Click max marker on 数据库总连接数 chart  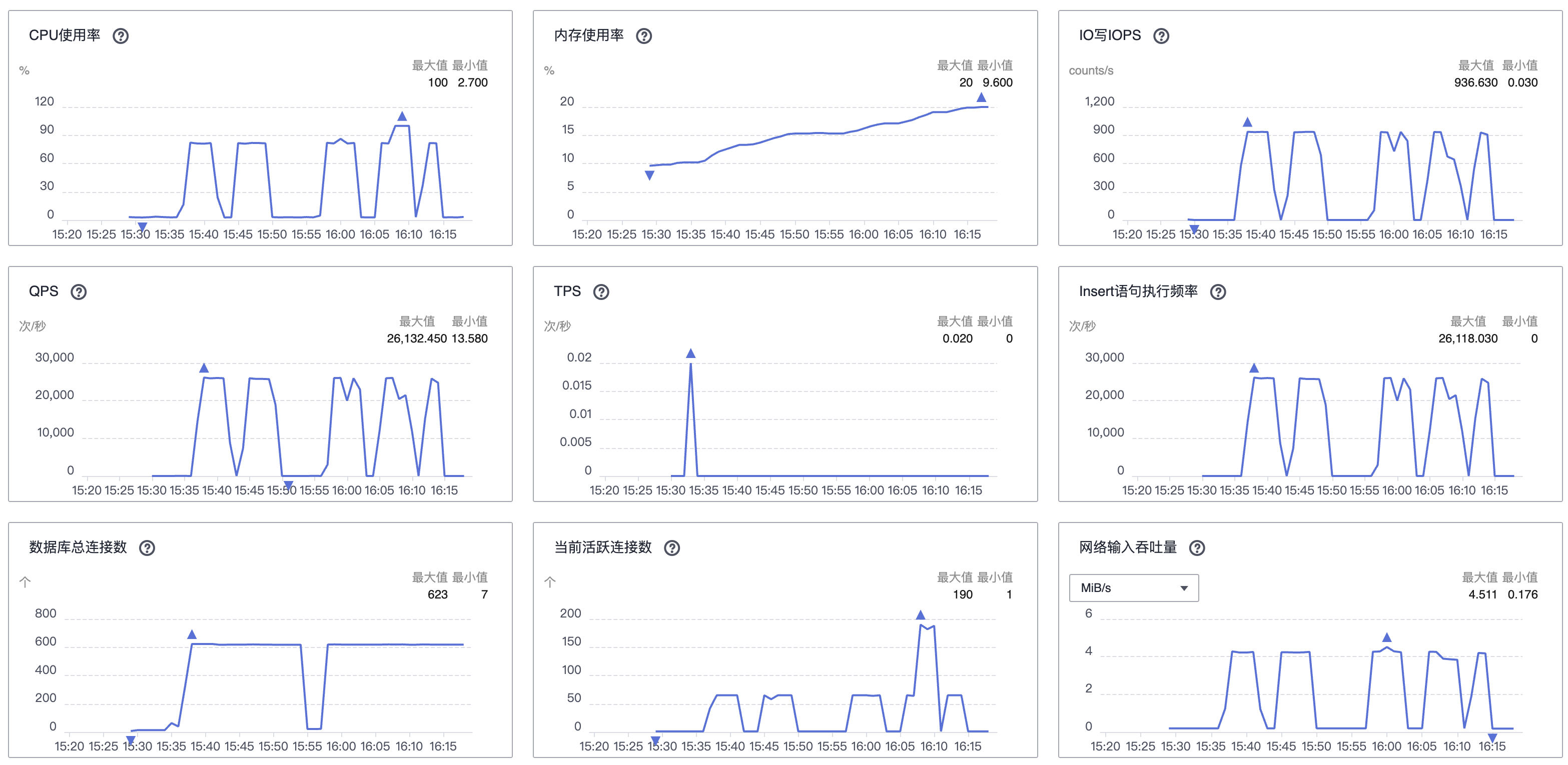pyautogui.click(x=192, y=634)
